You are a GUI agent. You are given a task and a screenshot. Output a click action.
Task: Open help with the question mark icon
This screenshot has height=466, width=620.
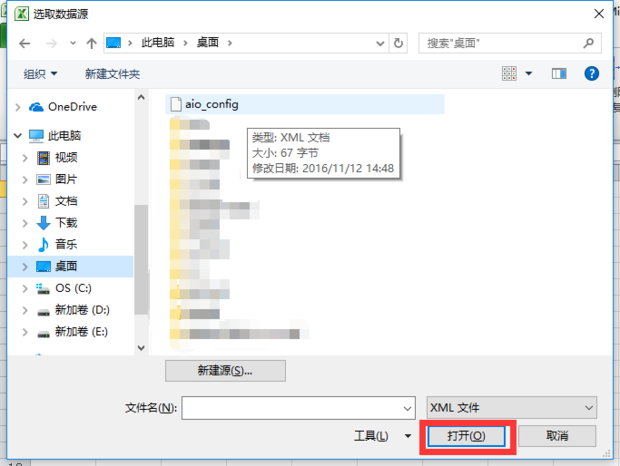coord(591,74)
